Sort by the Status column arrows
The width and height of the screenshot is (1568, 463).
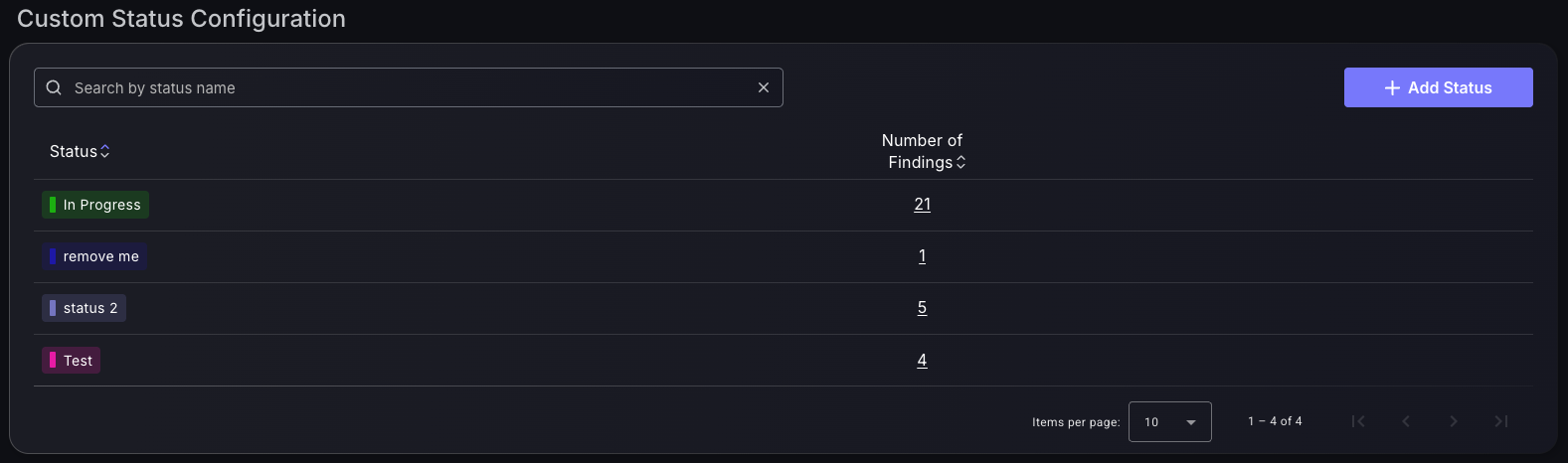[105, 151]
